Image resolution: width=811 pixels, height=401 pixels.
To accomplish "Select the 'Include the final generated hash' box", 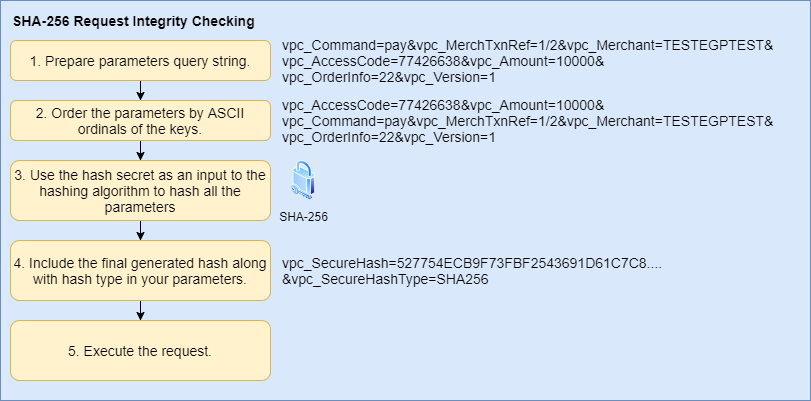I will 140,271.
